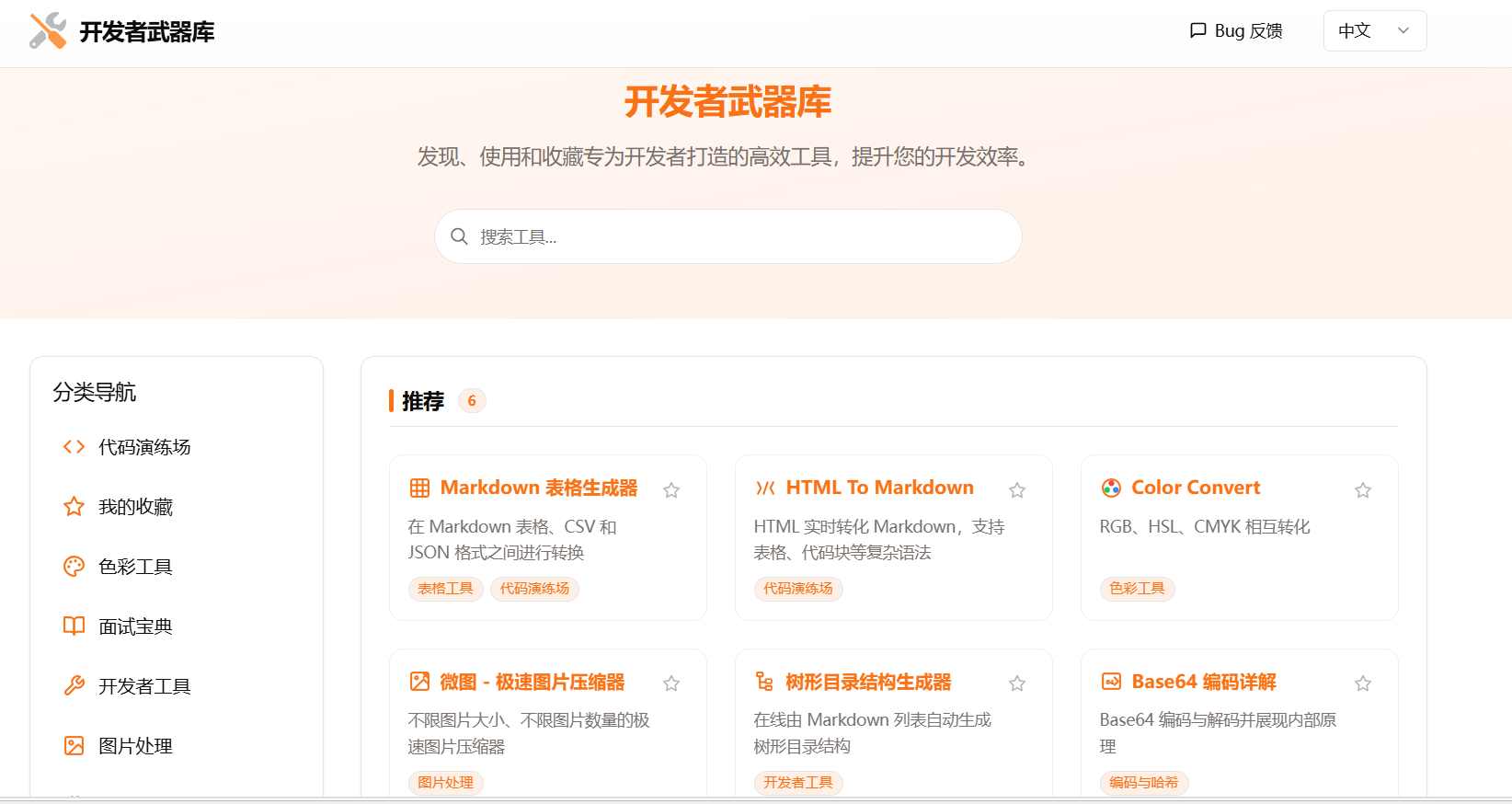Image resolution: width=1512 pixels, height=804 pixels.
Task: Click the 色彩工具 palette icon
Action: pyautogui.click(x=74, y=567)
